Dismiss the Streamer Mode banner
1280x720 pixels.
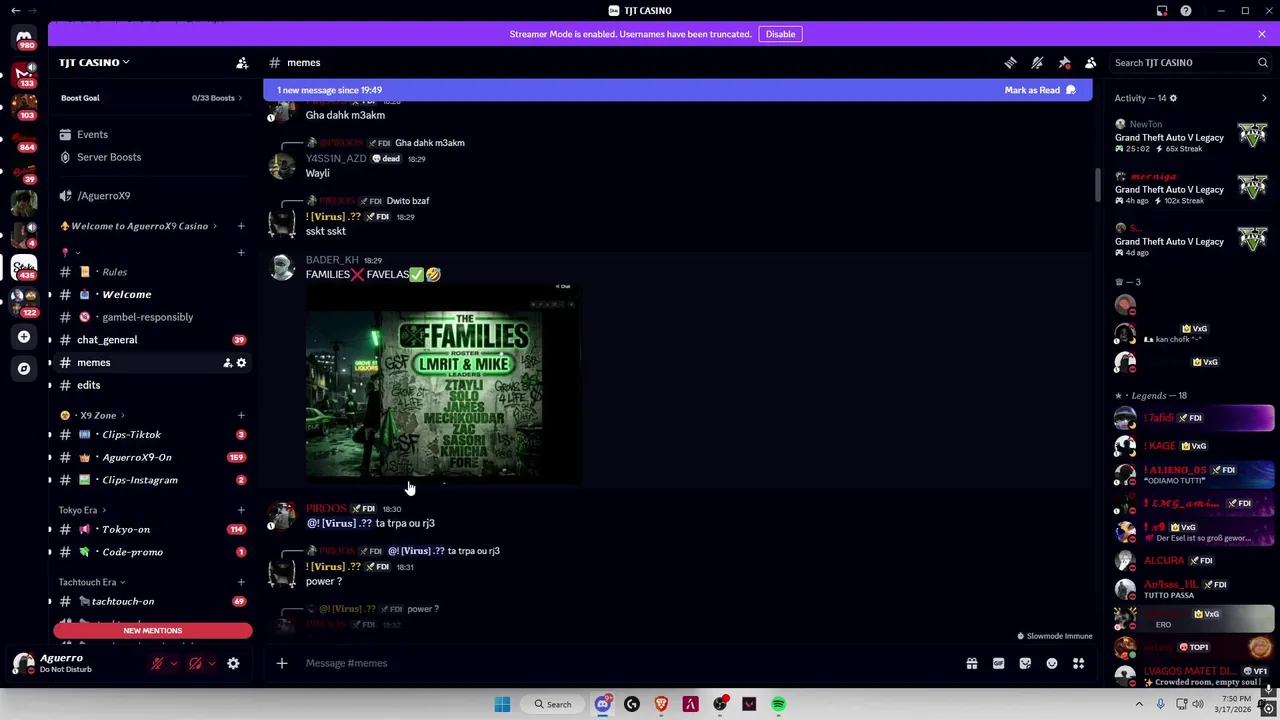[x=1262, y=34]
